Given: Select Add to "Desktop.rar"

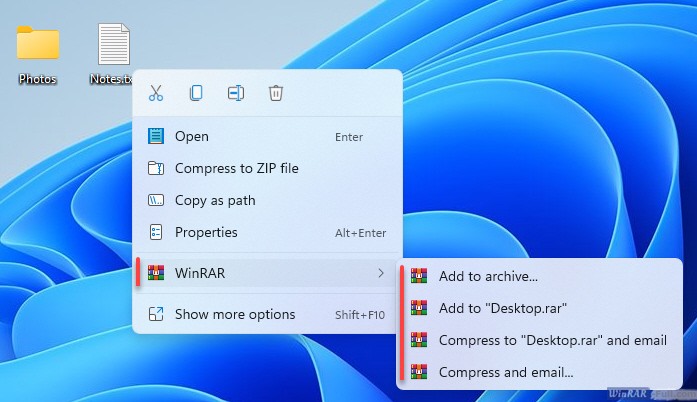Looking at the screenshot, I should click(x=503, y=308).
